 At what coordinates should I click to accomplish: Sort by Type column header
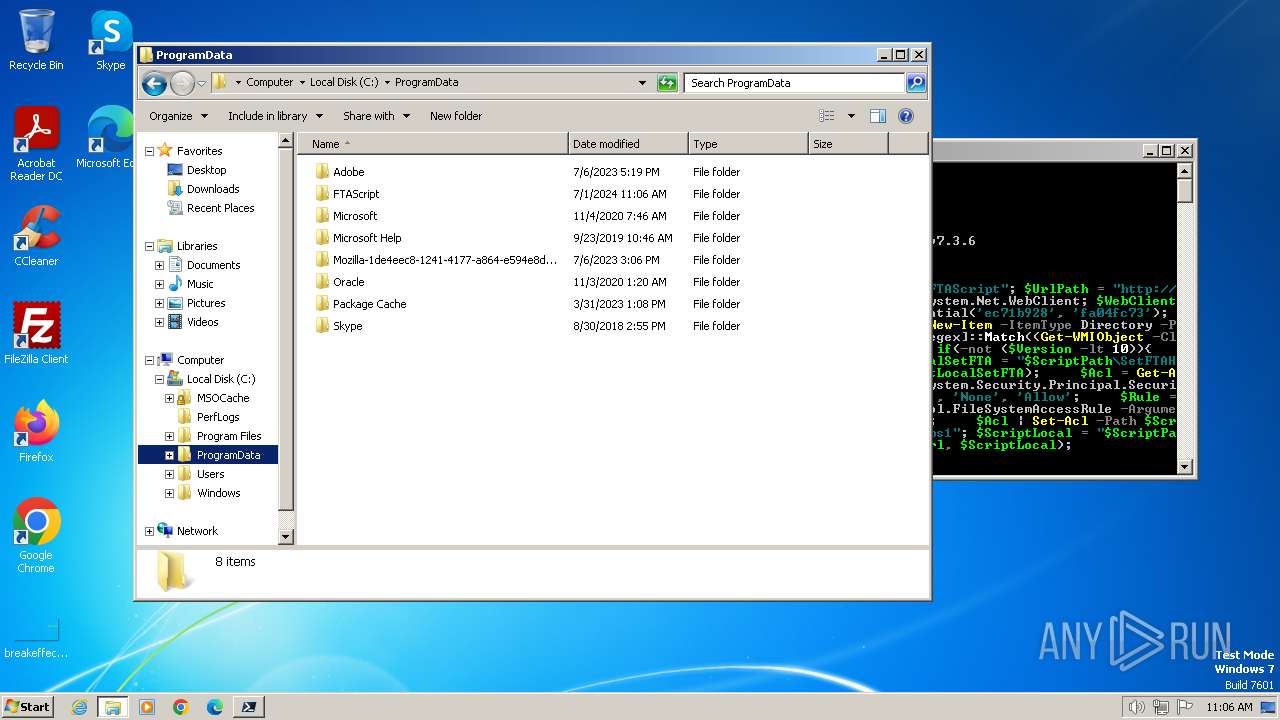tap(748, 144)
